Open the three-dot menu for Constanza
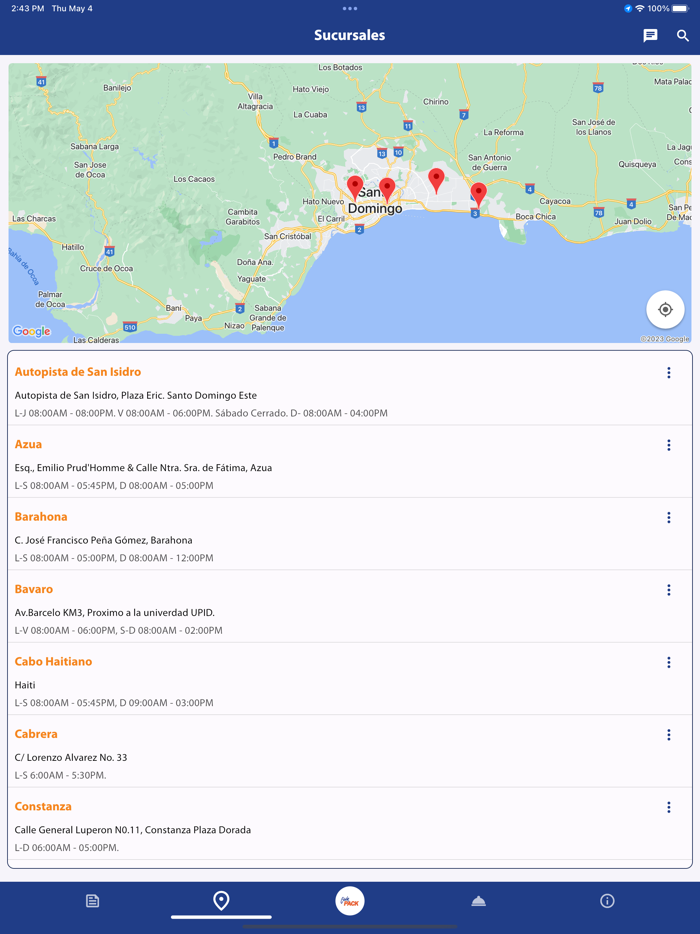 (668, 807)
